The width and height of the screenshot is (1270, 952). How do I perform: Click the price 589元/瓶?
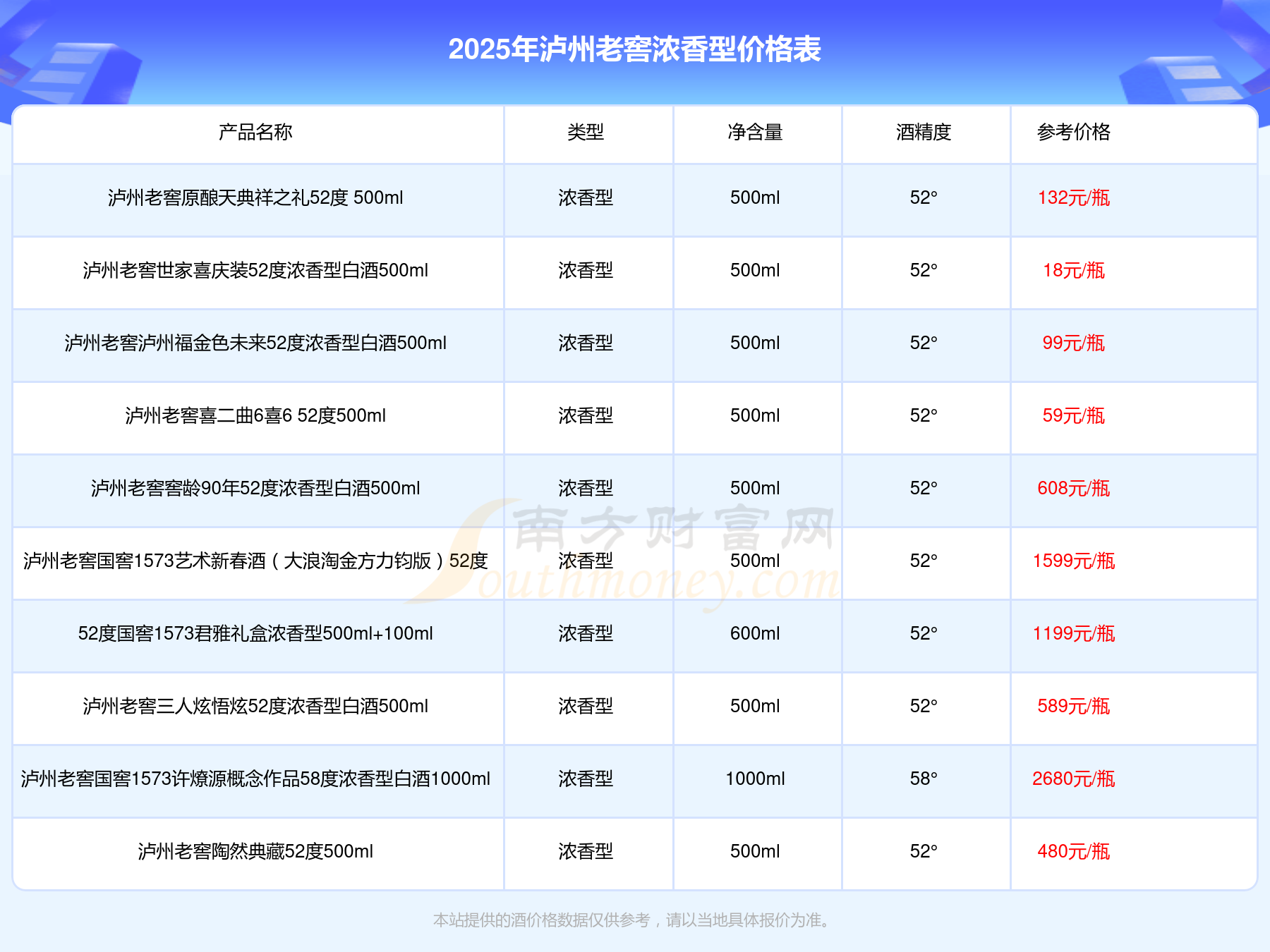[x=1074, y=706]
